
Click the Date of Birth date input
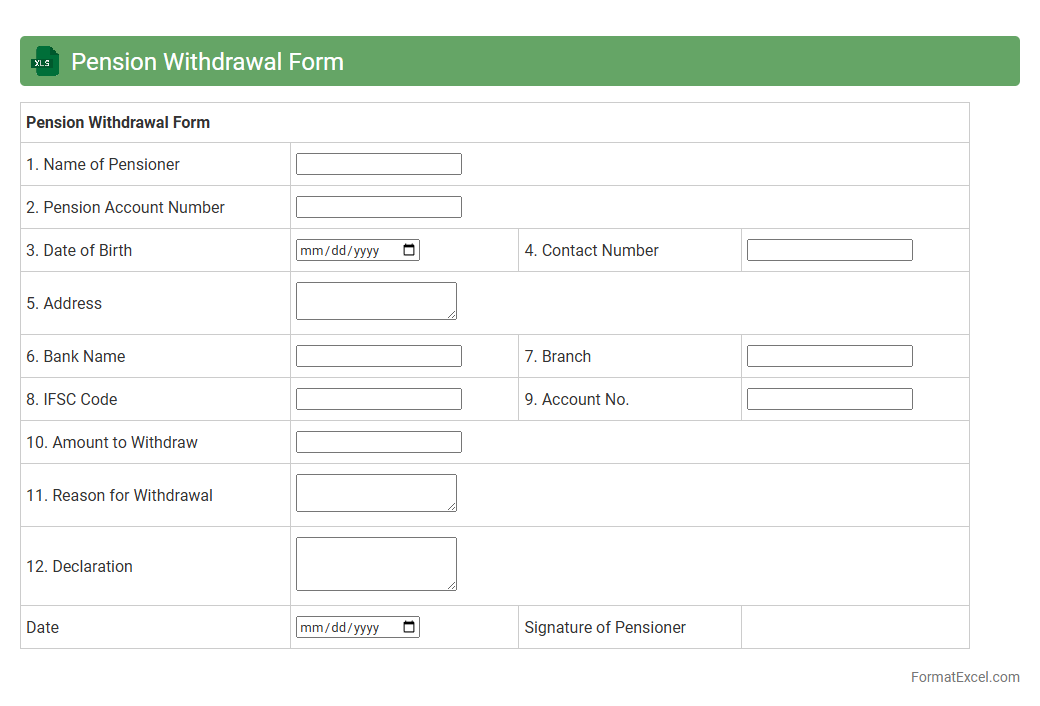point(345,250)
